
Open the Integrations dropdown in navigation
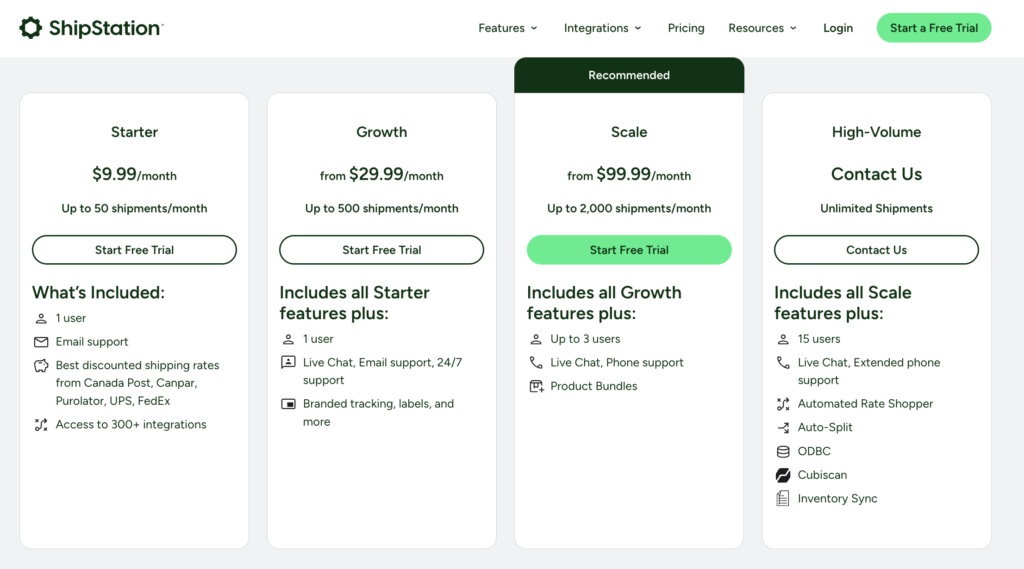click(x=602, y=28)
